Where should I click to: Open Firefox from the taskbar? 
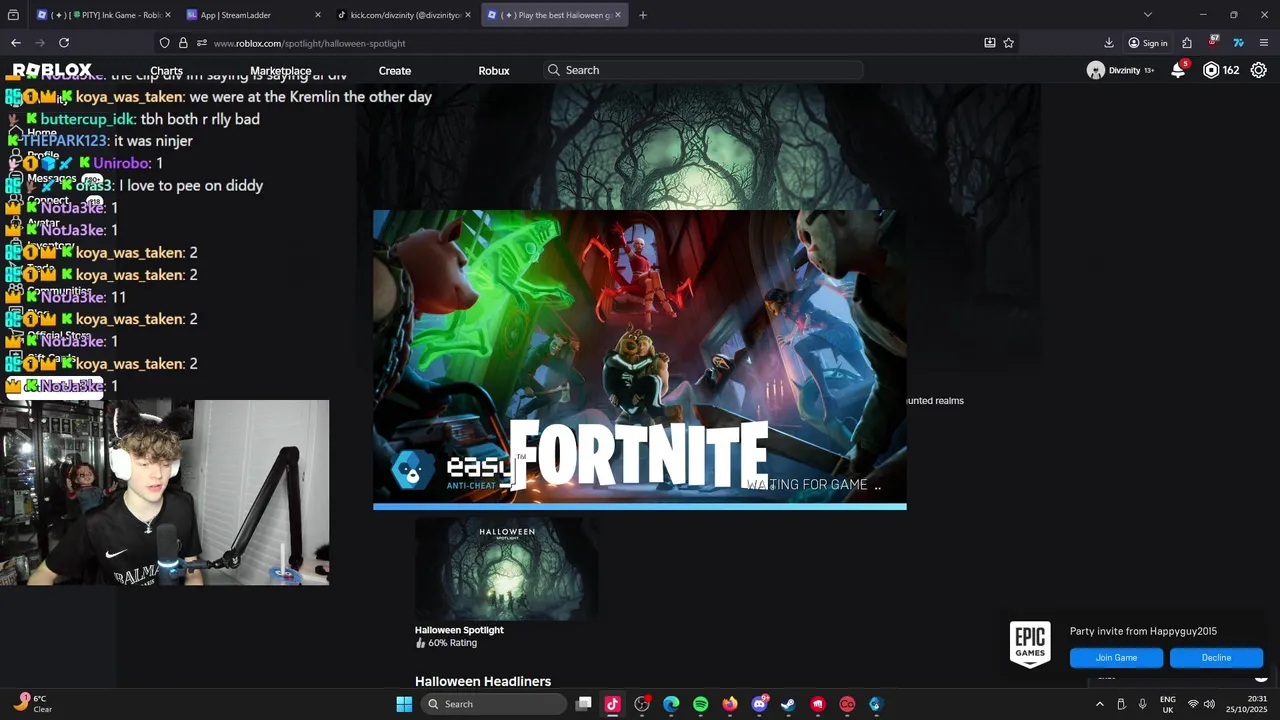(730, 704)
